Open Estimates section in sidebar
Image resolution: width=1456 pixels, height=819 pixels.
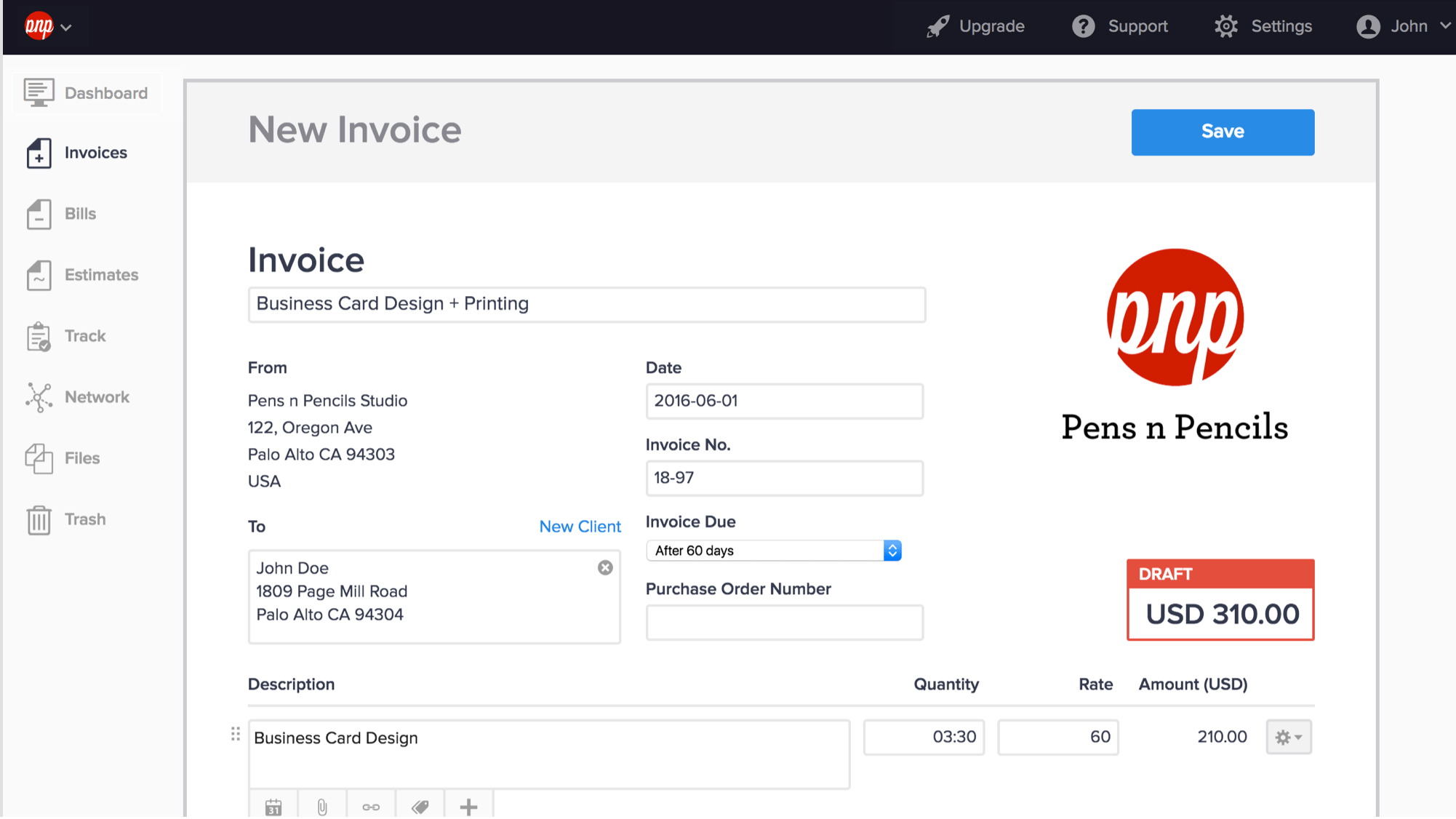(82, 275)
